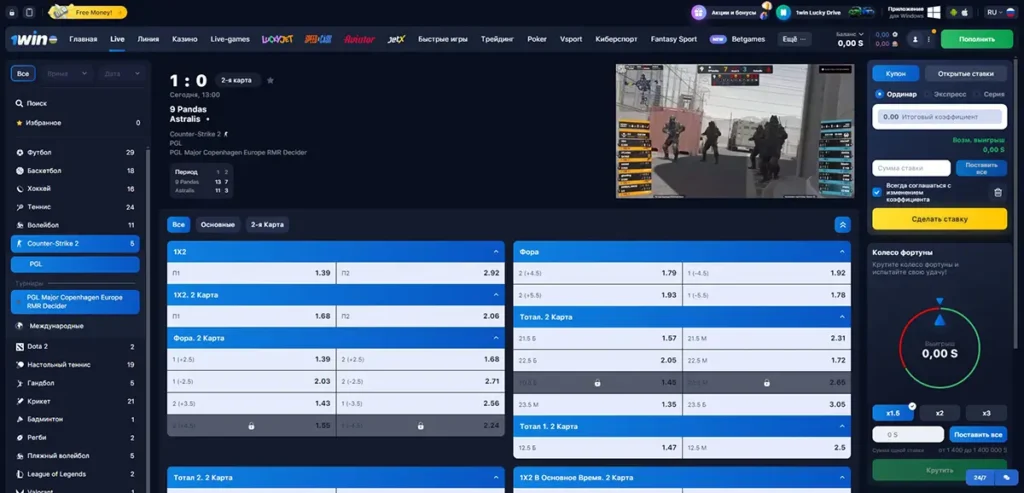The width and height of the screenshot is (1024, 493).
Task: Select the x1.5 wheel multiplier
Action: tap(893, 413)
